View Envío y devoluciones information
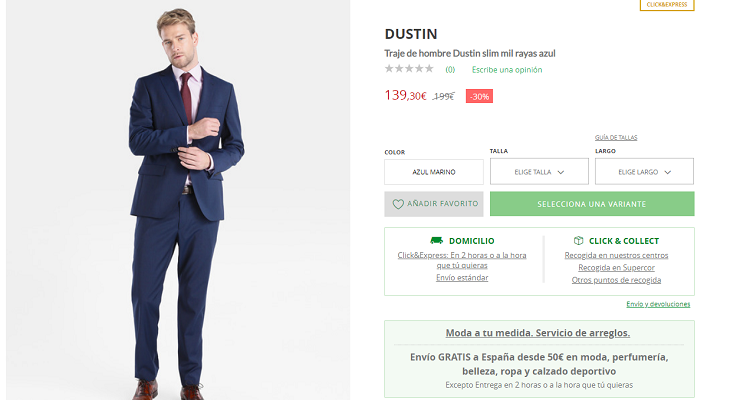 (657, 304)
